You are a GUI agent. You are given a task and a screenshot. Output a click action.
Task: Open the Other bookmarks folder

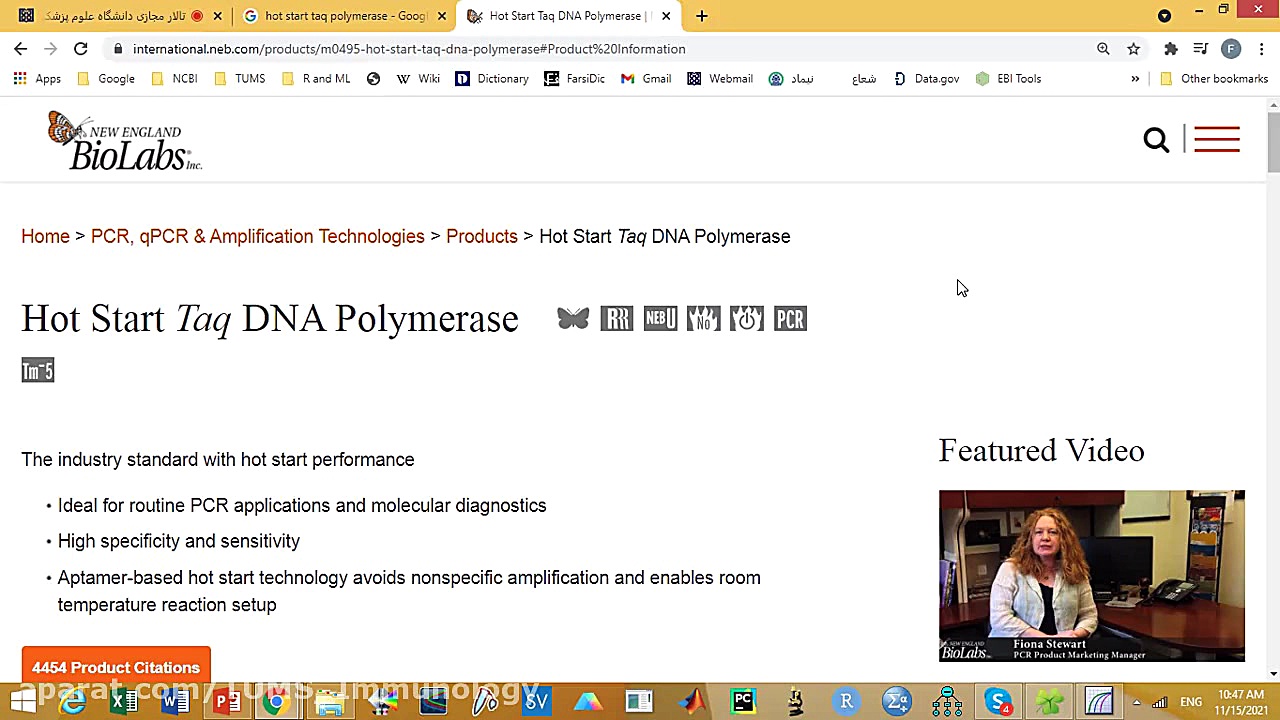(x=1214, y=78)
